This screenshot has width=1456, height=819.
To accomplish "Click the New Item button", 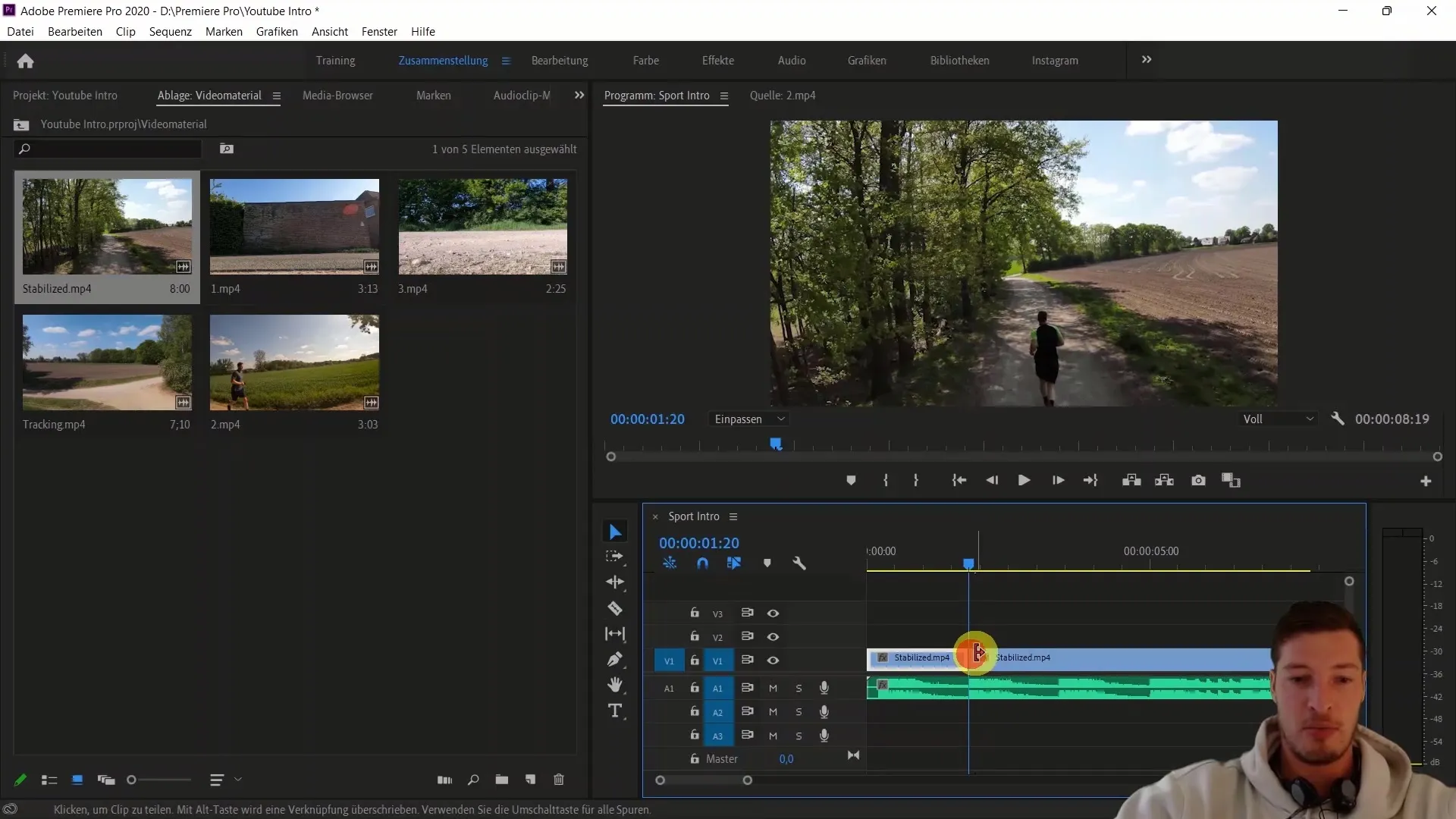I will 531,780.
